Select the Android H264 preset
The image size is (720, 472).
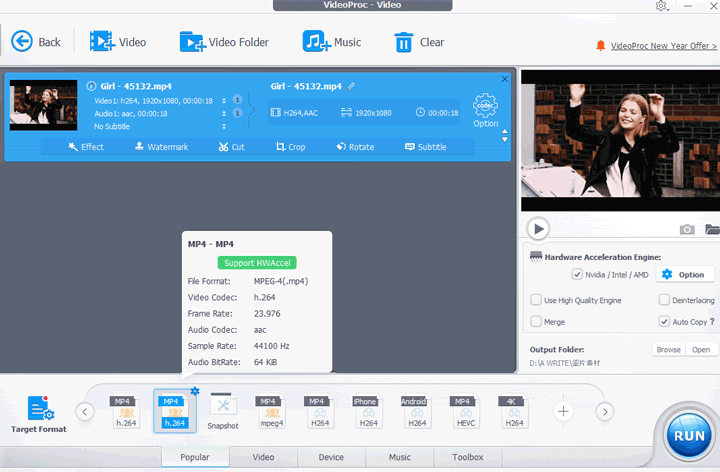coord(417,412)
